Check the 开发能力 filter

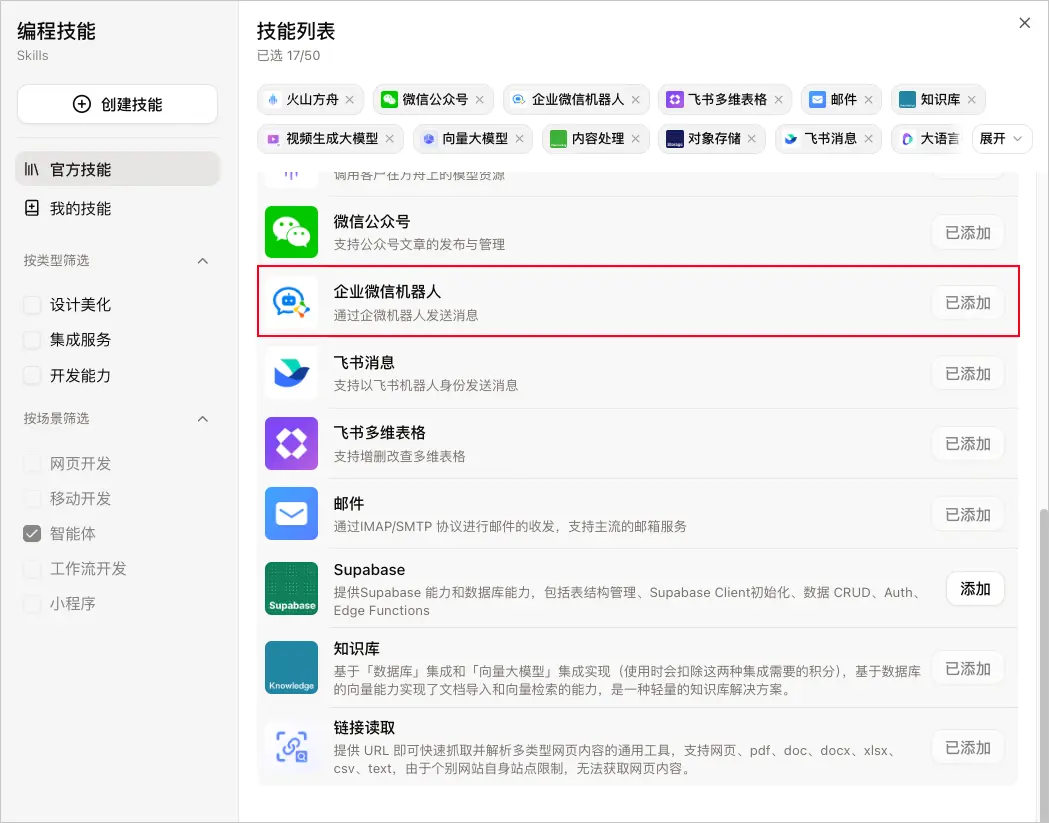pyautogui.click(x=32, y=375)
